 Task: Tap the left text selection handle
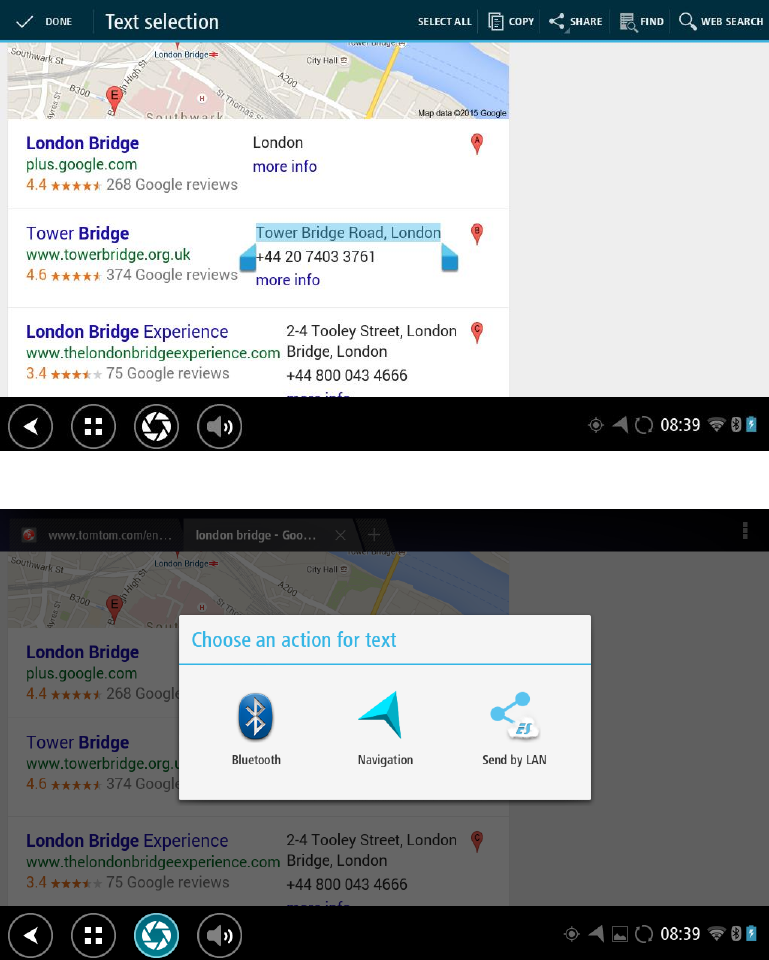click(247, 258)
